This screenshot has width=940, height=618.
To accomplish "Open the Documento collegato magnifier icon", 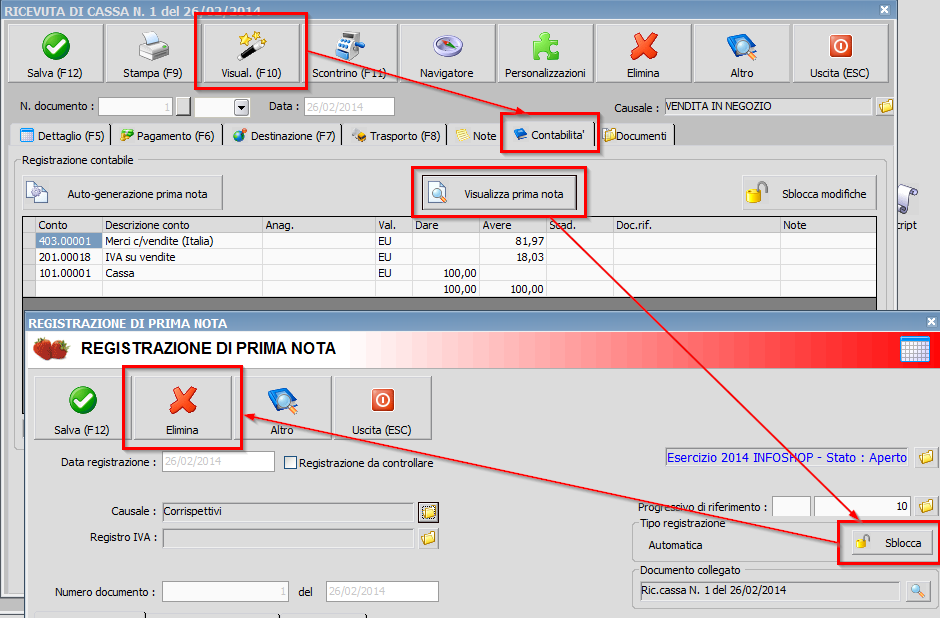I will click(x=917, y=591).
